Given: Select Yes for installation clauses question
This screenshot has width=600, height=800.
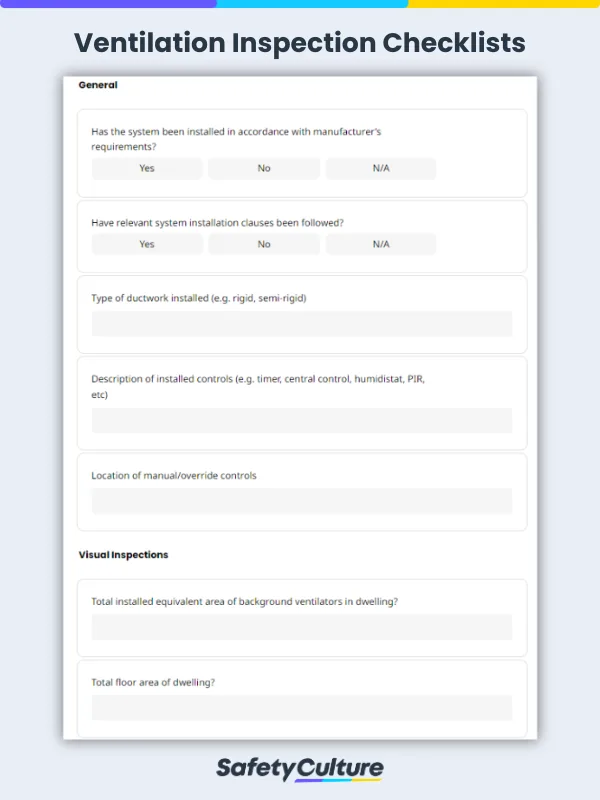Looking at the screenshot, I should (146, 244).
